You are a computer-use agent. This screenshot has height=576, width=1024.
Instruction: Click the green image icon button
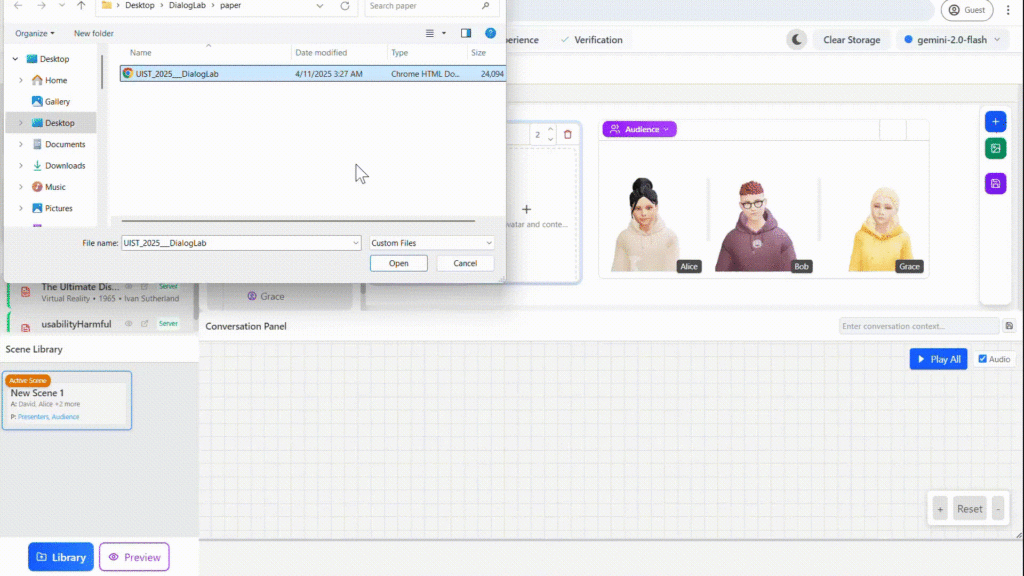coord(995,149)
